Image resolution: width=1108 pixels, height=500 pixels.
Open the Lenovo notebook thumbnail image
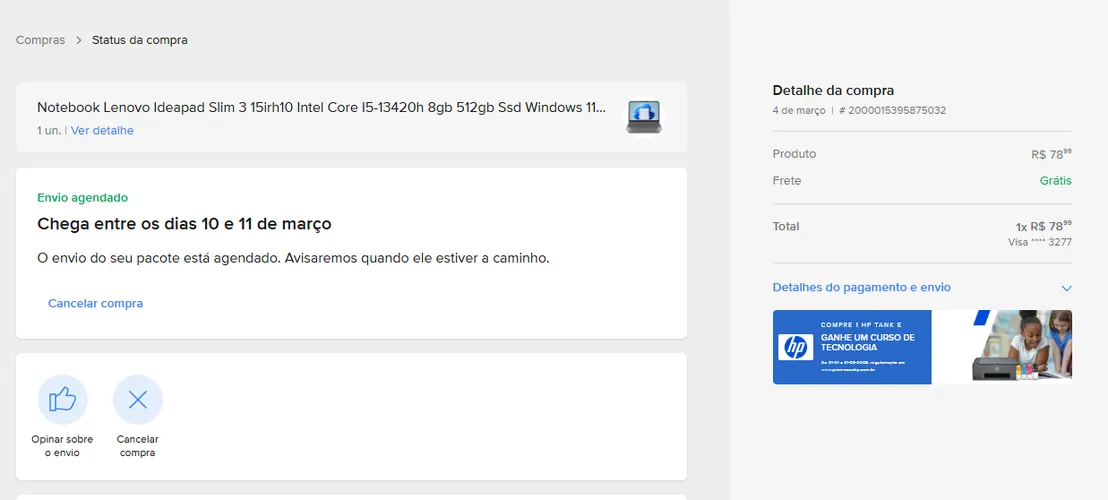pos(643,117)
